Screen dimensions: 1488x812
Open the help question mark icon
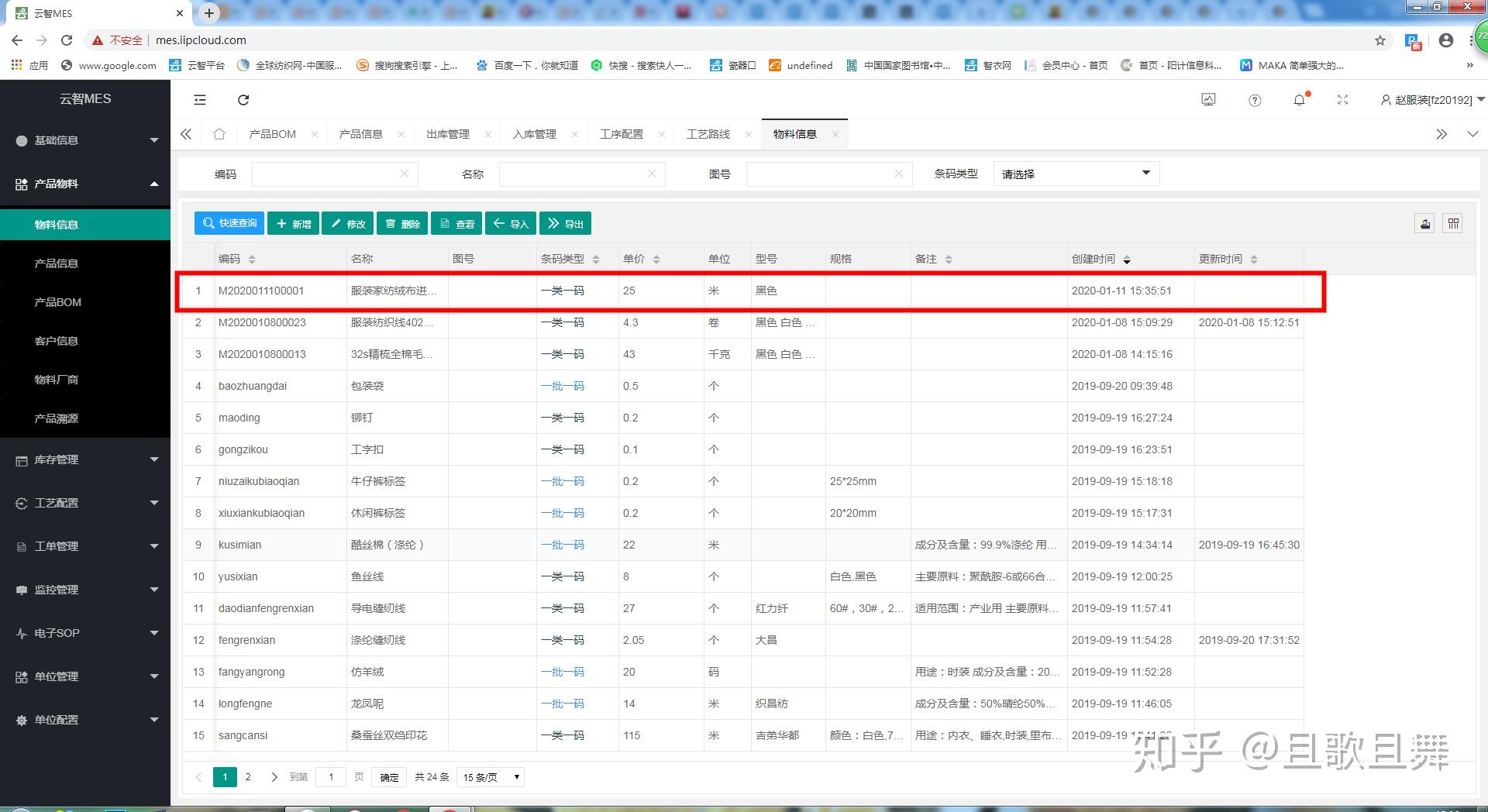click(x=1255, y=100)
